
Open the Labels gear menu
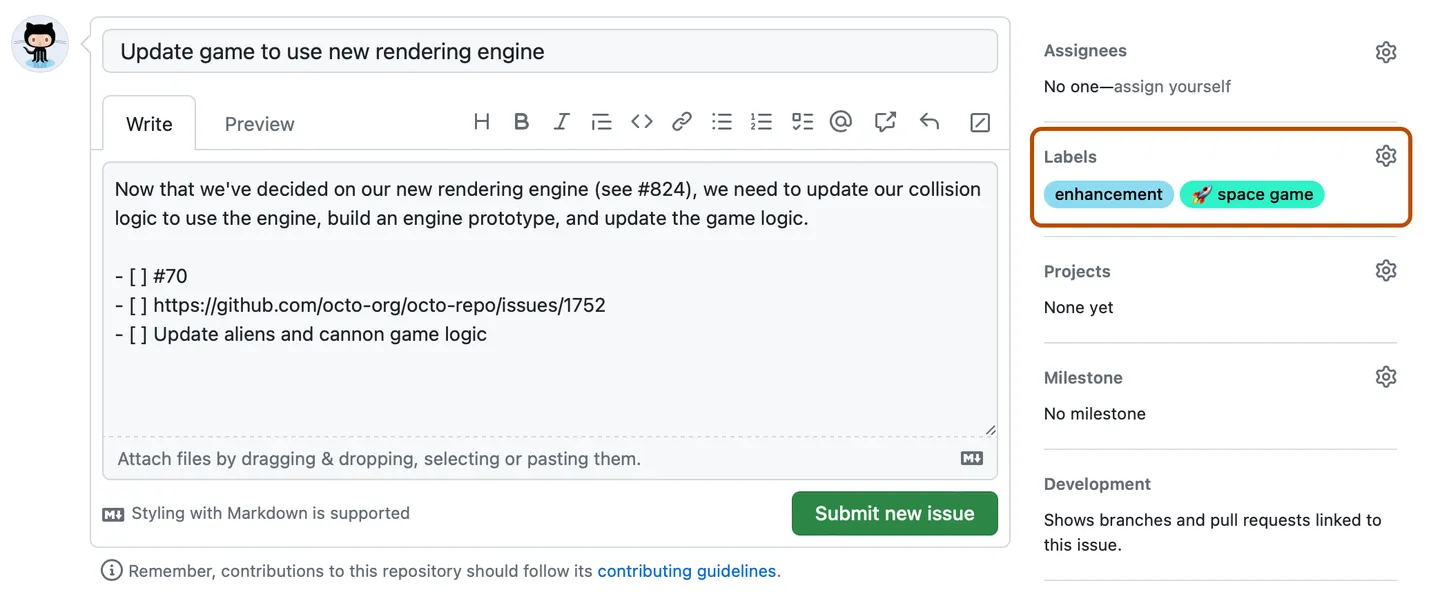[1385, 156]
